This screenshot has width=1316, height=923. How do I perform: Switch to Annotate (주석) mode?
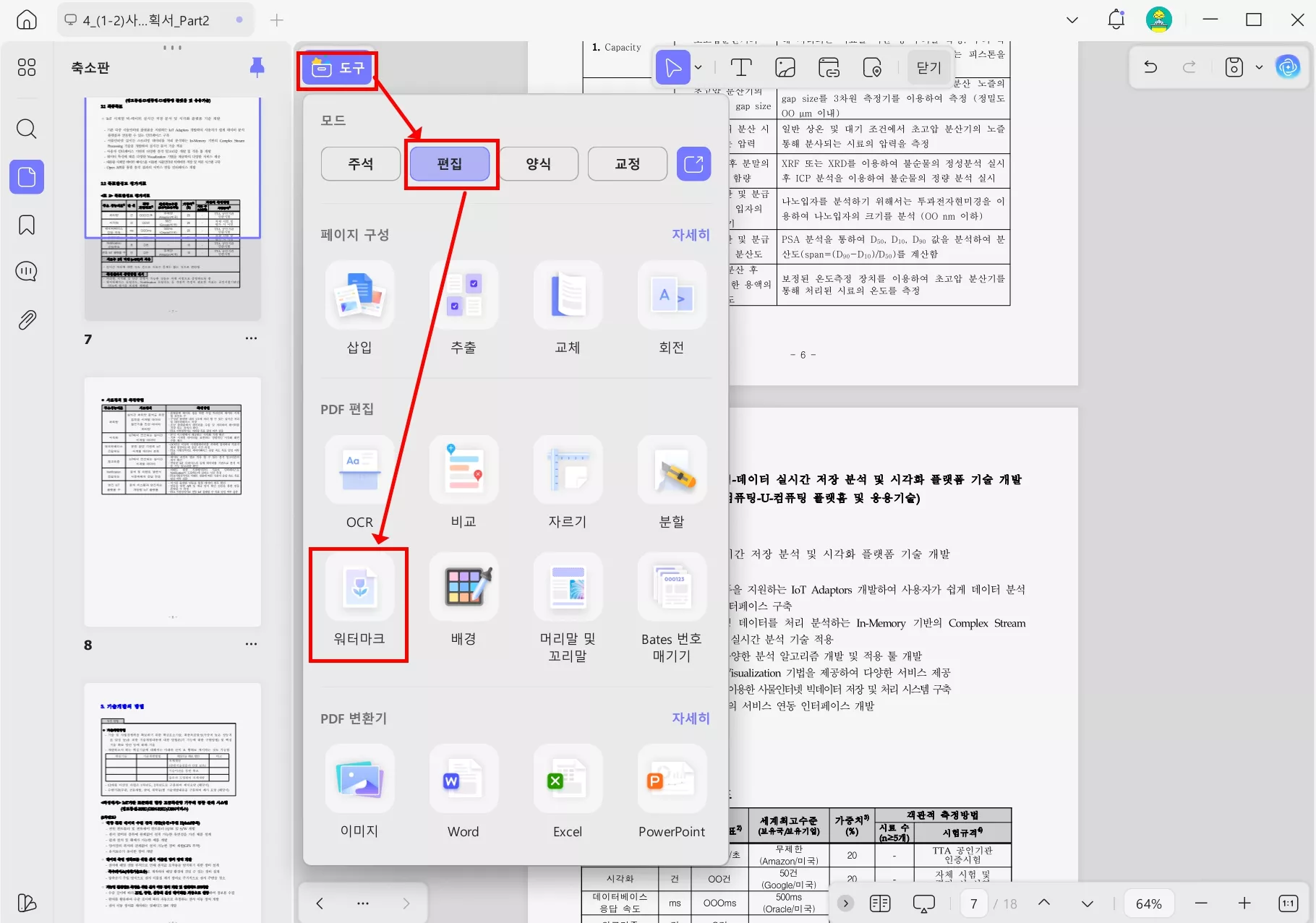pos(361,164)
